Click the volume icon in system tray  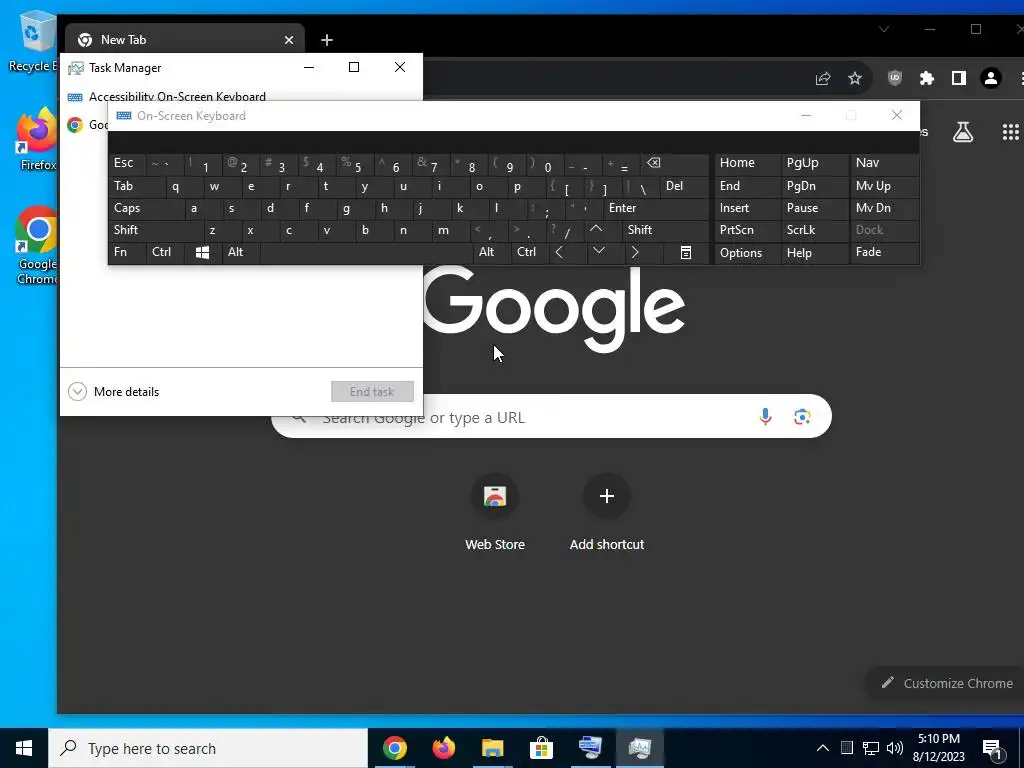(895, 748)
